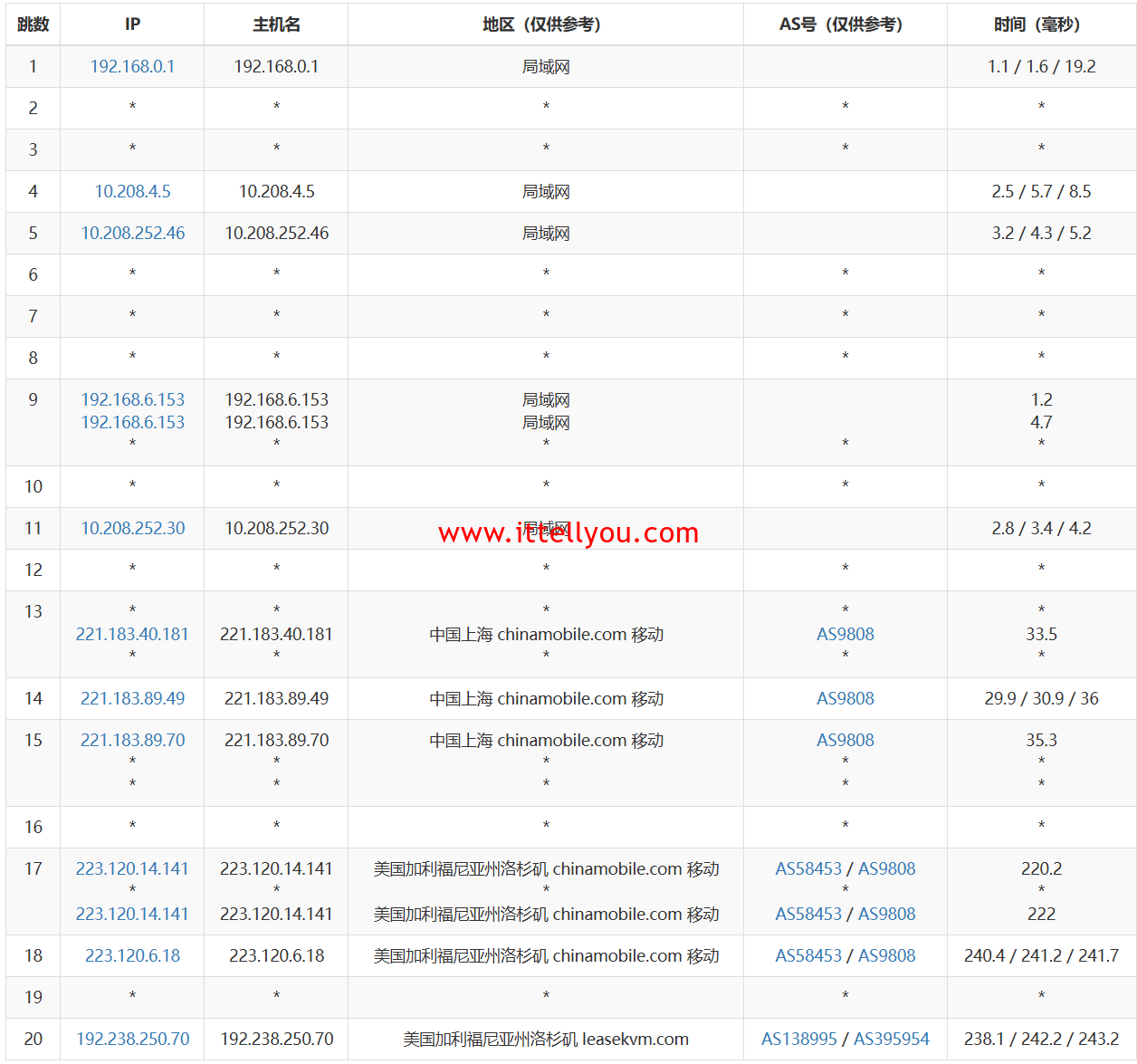Click hop number 20
This screenshot has width=1137, height=1064.
click(33, 1039)
